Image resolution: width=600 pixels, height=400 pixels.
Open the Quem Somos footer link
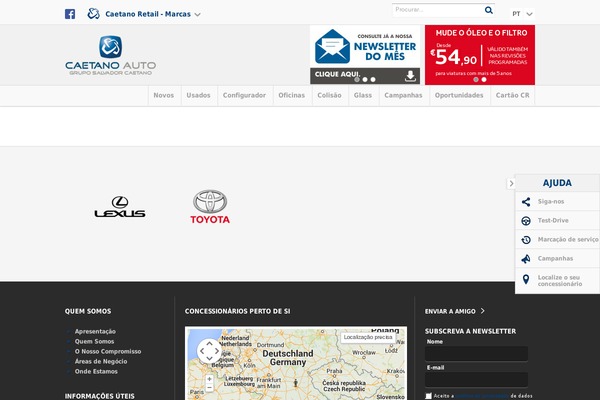[x=95, y=341]
